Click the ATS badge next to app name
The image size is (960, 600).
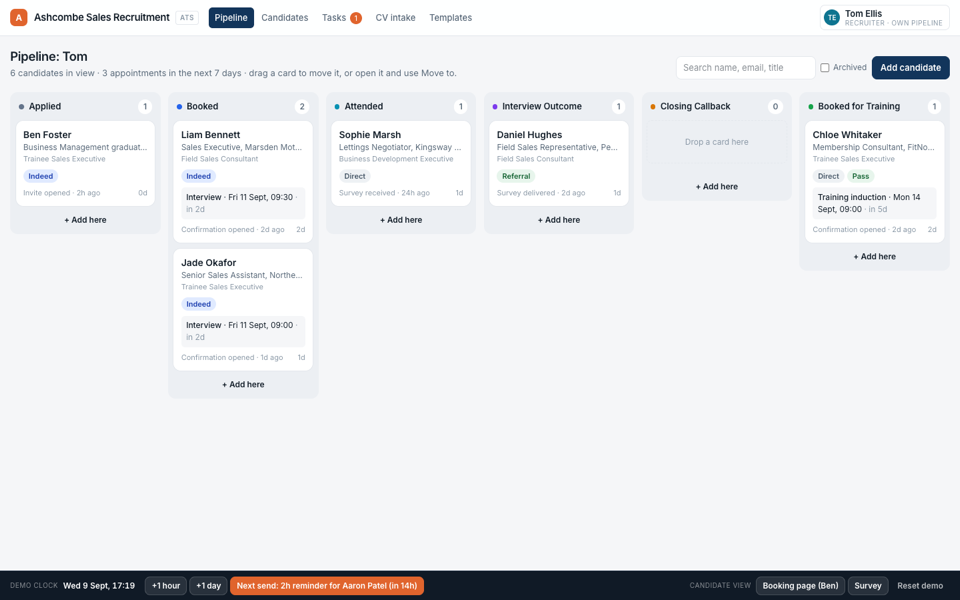coord(187,18)
